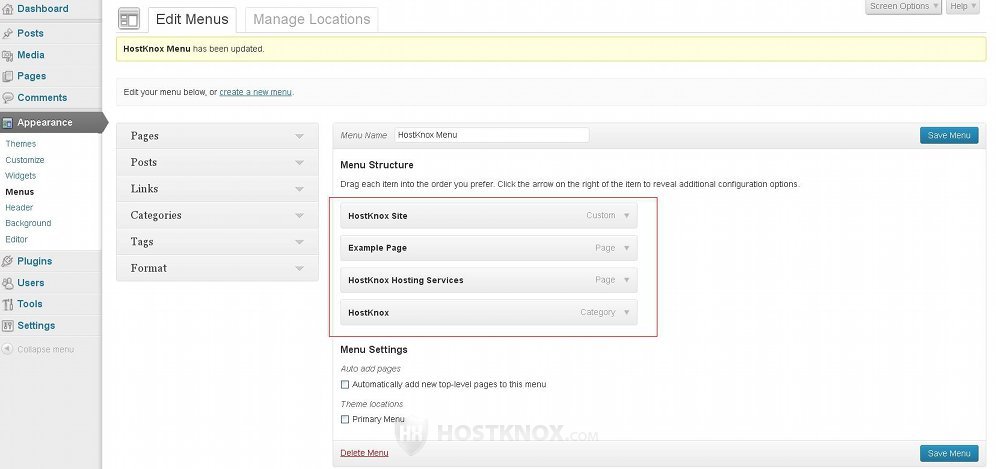Click the HostKnox Hosting Services item title

pos(406,280)
